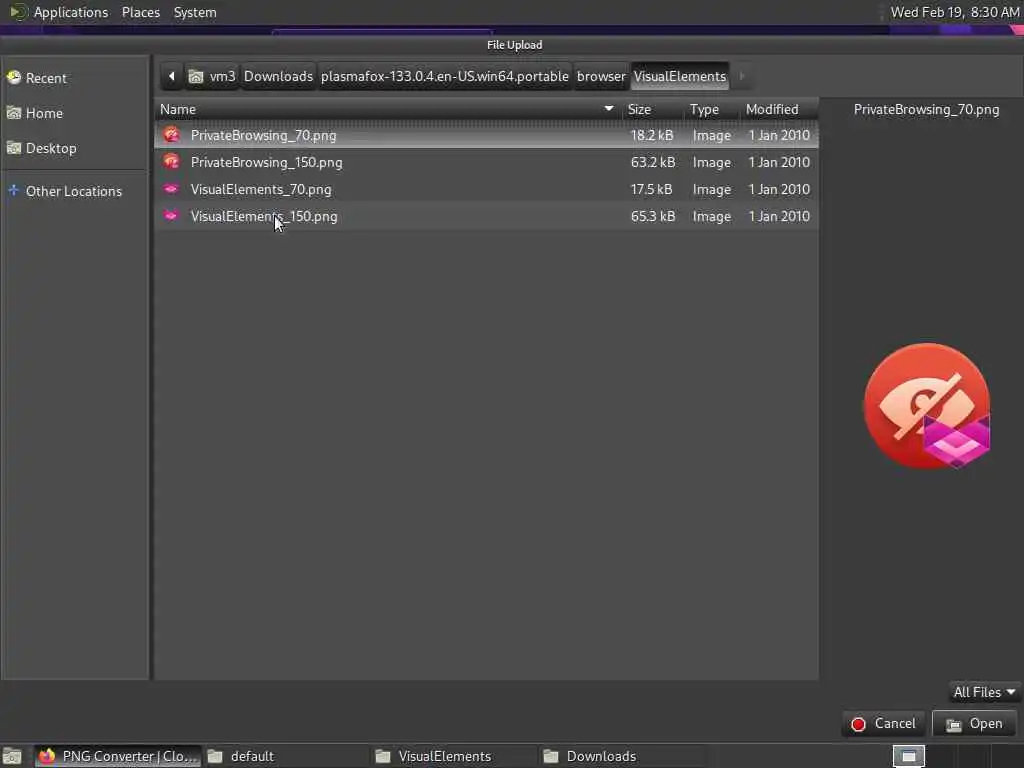Sort files by the Size column

click(x=653, y=109)
